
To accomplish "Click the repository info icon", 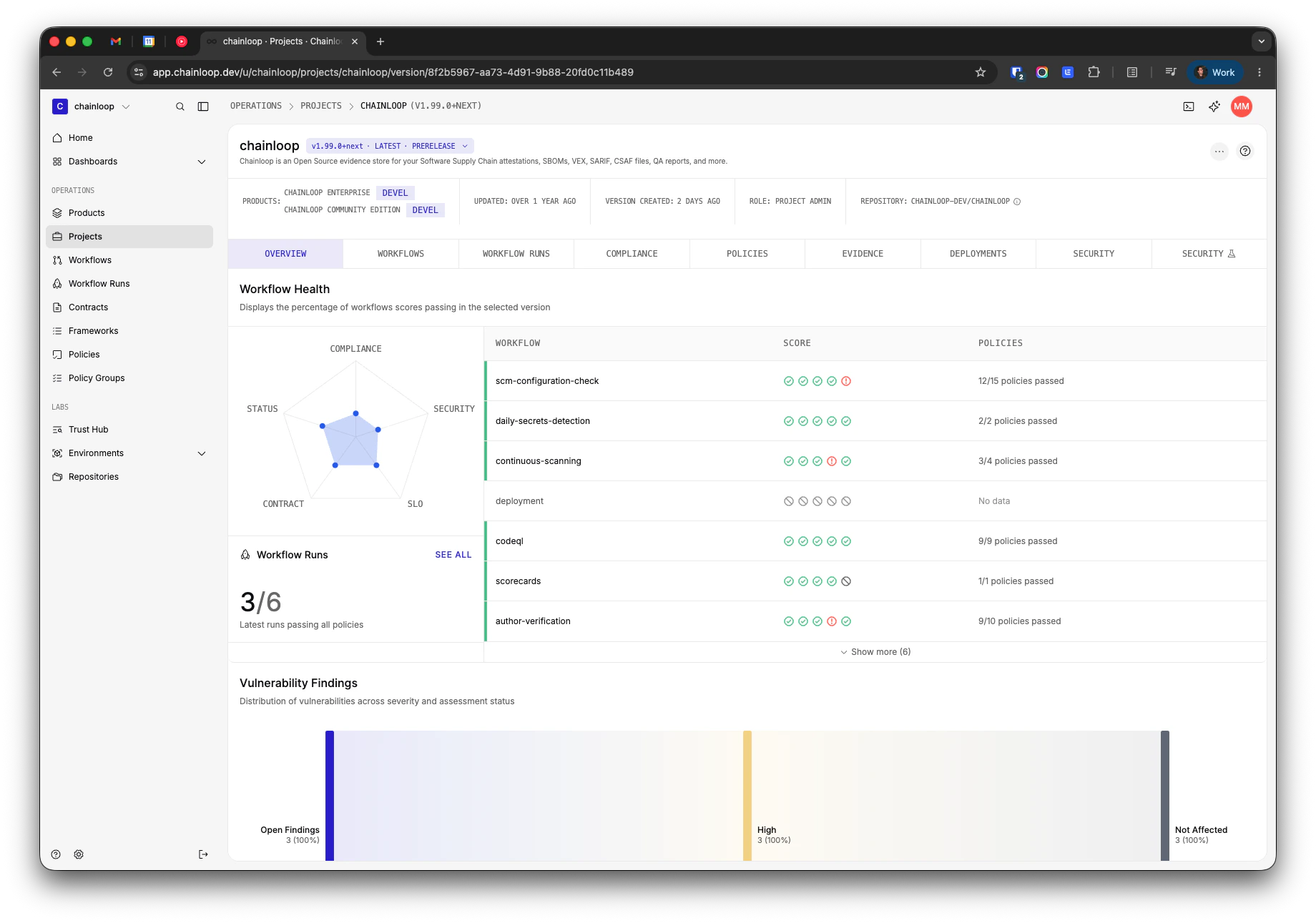I will tap(1017, 202).
